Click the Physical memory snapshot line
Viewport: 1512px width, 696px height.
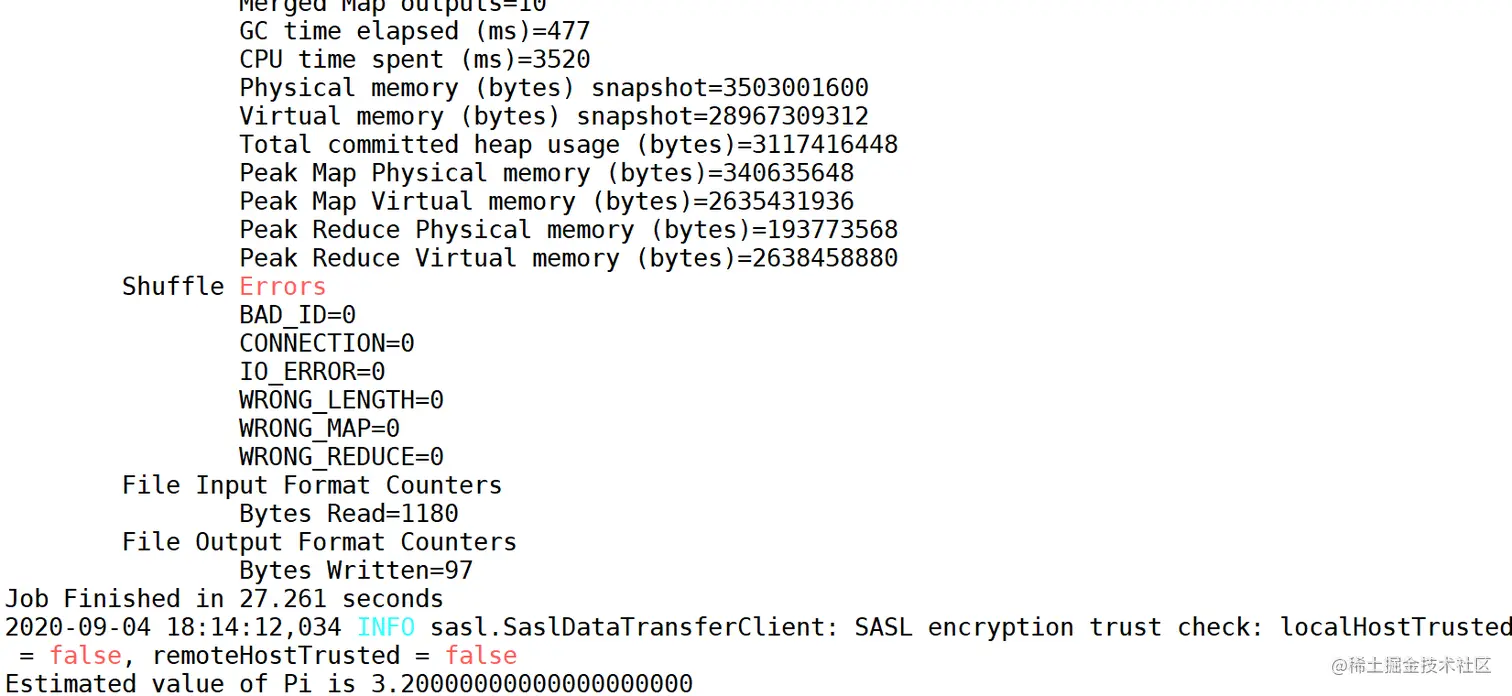tap(553, 88)
